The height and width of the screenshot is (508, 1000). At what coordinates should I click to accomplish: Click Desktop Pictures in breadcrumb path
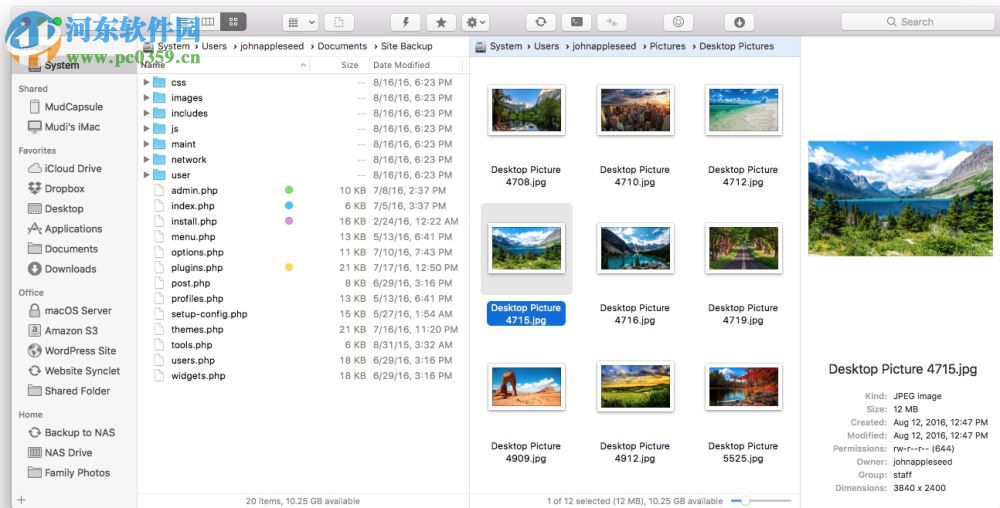pyautogui.click(x=737, y=46)
